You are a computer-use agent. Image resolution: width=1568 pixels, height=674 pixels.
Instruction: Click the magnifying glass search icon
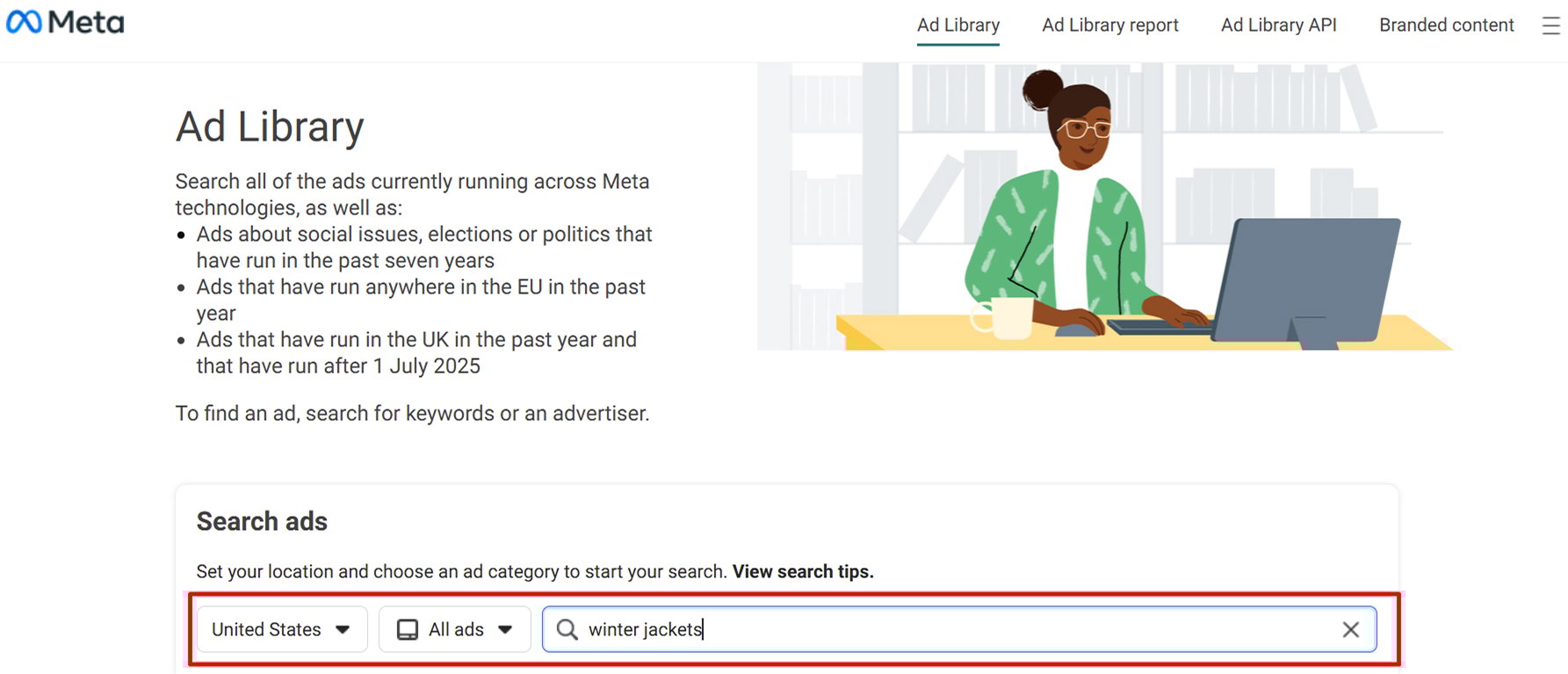click(567, 629)
